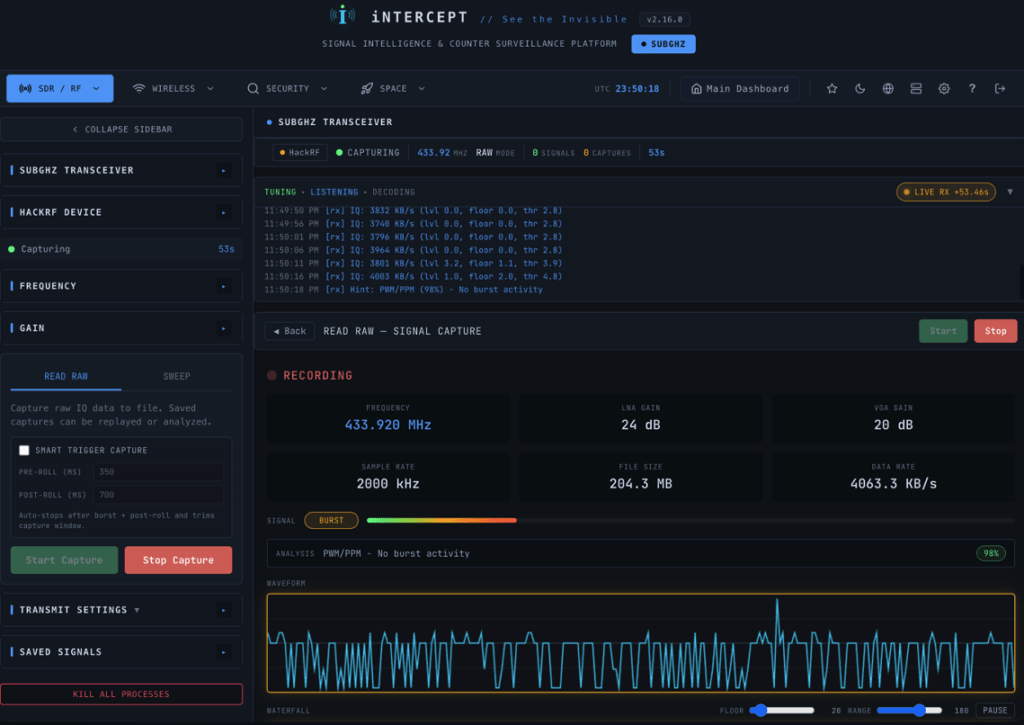Collapse the Transmit Settings section
The width and height of the screenshot is (1024, 725).
122,610
